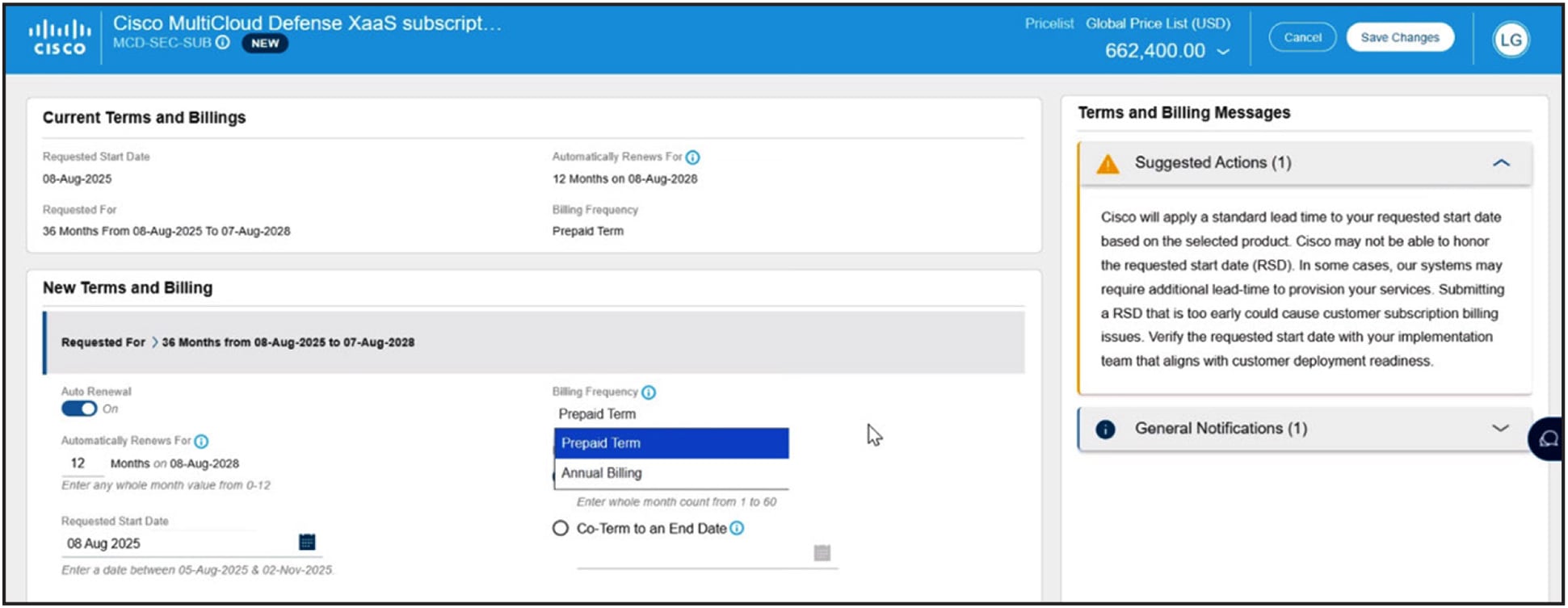The image size is (1568, 608).
Task: Show Co-Term to an End Date info
Action: [x=737, y=528]
